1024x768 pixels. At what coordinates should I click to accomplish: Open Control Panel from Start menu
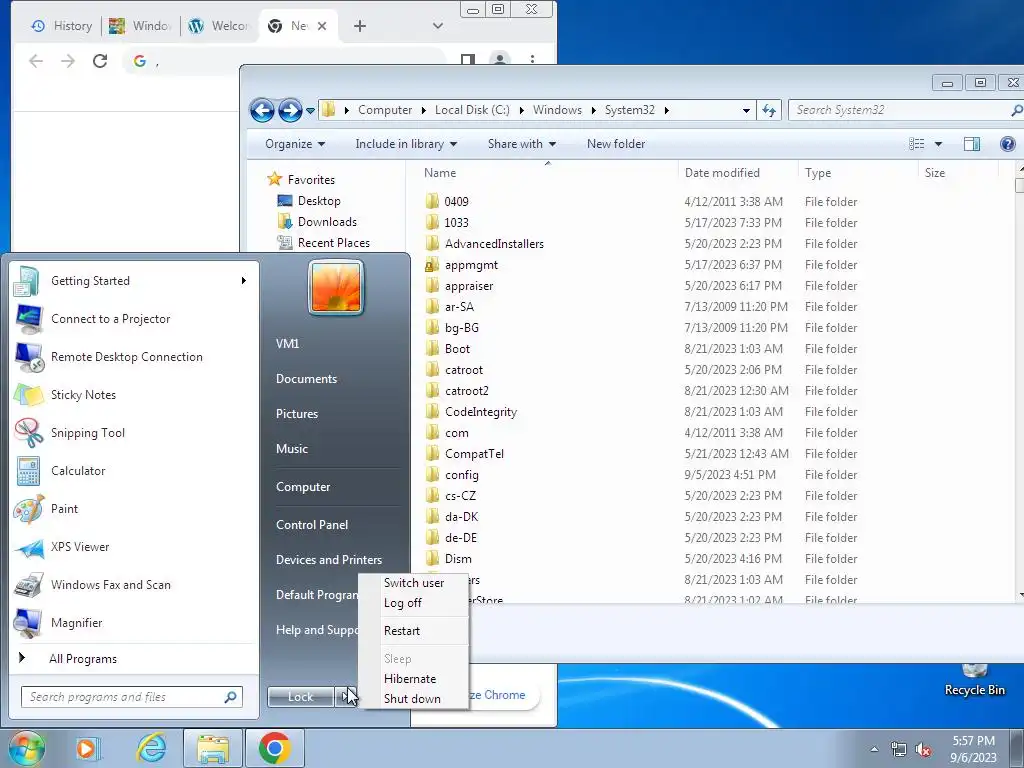click(312, 524)
